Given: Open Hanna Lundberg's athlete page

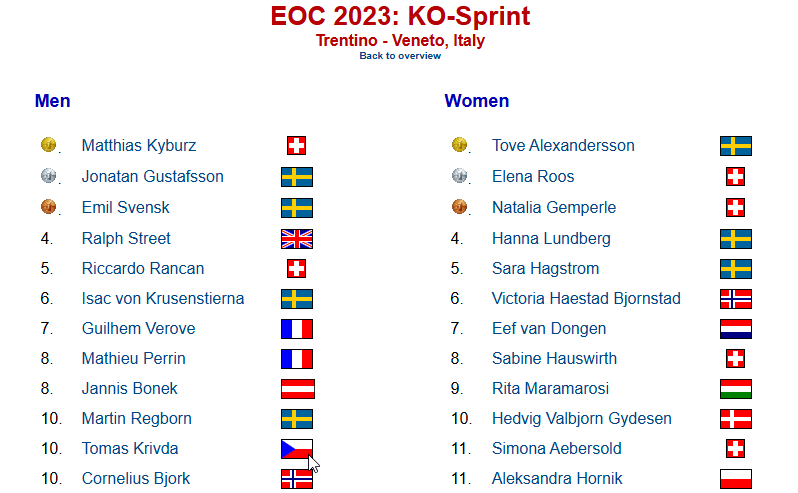Looking at the screenshot, I should pyautogui.click(x=551, y=239).
